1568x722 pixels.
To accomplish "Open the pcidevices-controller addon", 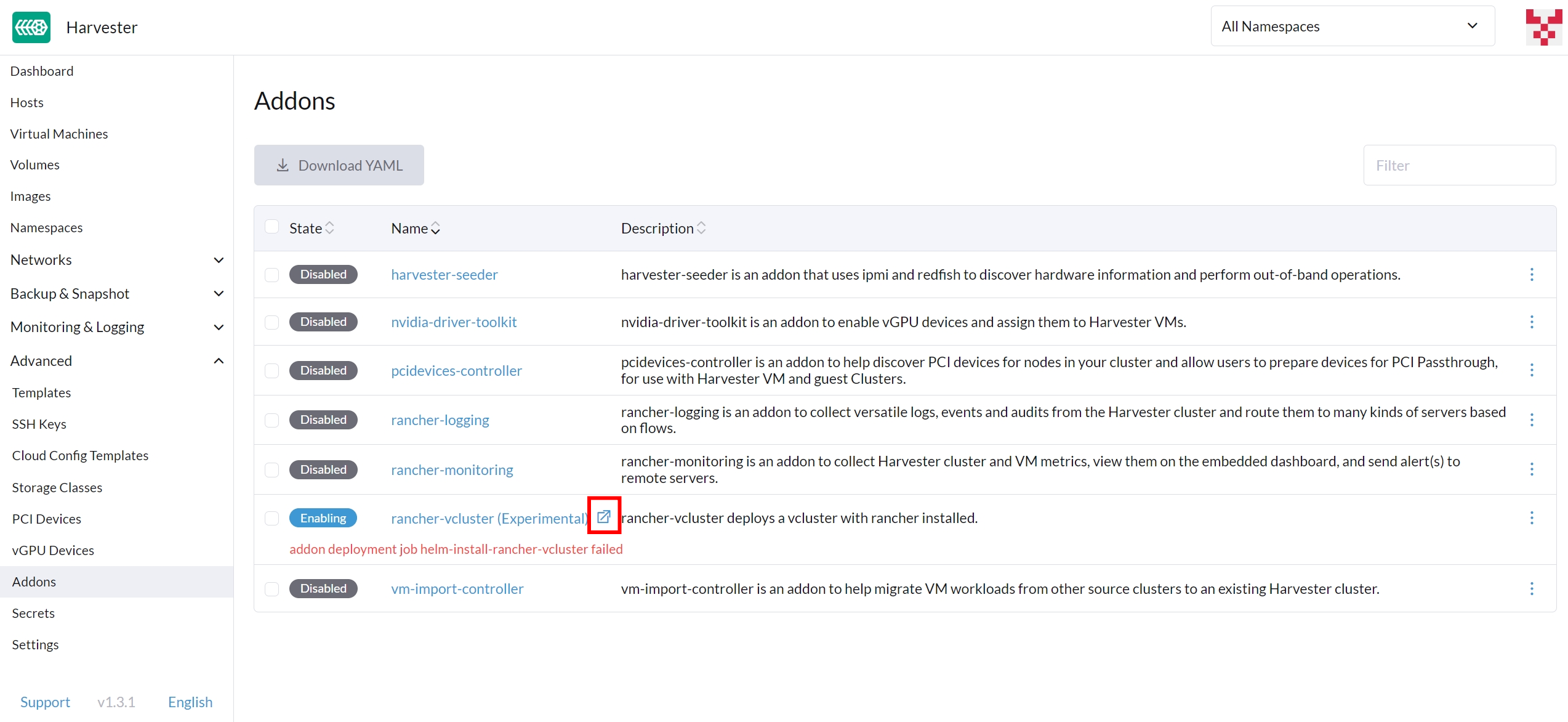I will [x=457, y=371].
